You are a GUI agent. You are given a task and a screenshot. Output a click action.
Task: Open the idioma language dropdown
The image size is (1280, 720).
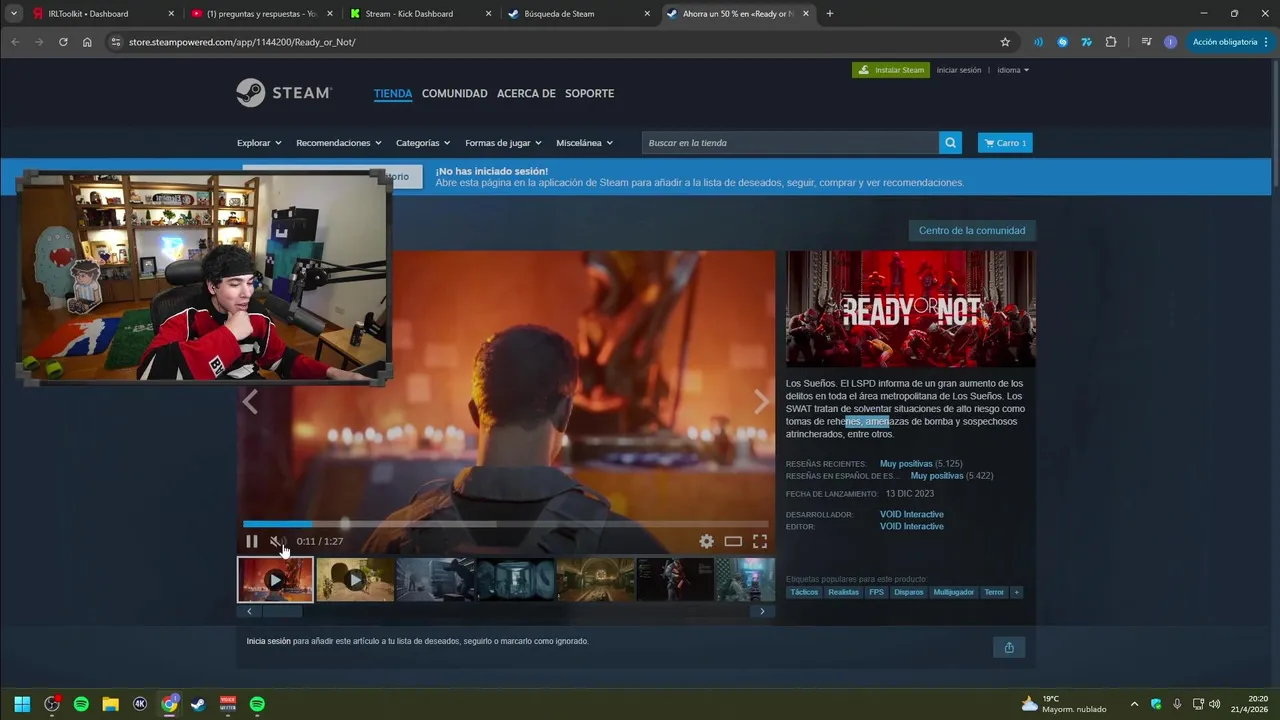click(x=1013, y=70)
